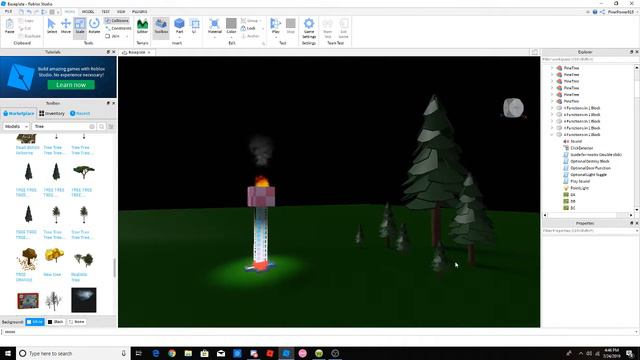Toggle the Constraints option
Image resolution: width=640 pixels, height=360 pixels.
(118, 28)
